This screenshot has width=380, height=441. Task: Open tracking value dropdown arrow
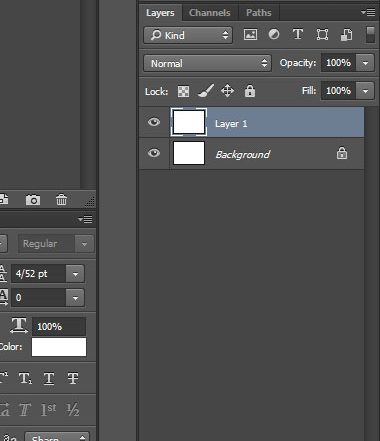[75, 298]
